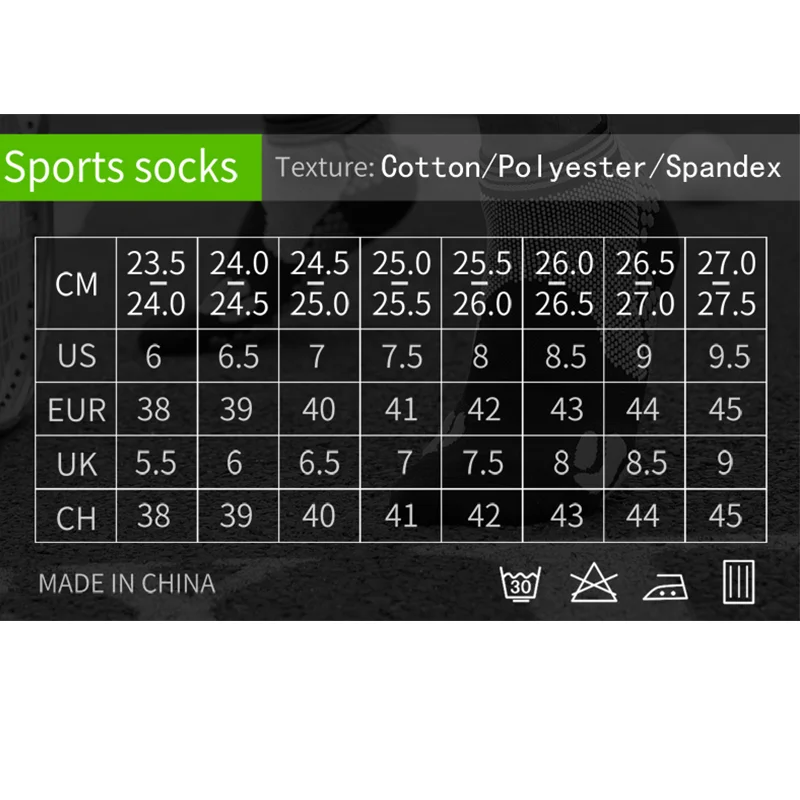The height and width of the screenshot is (800, 800).
Task: Select the CM row header
Action: [77, 285]
